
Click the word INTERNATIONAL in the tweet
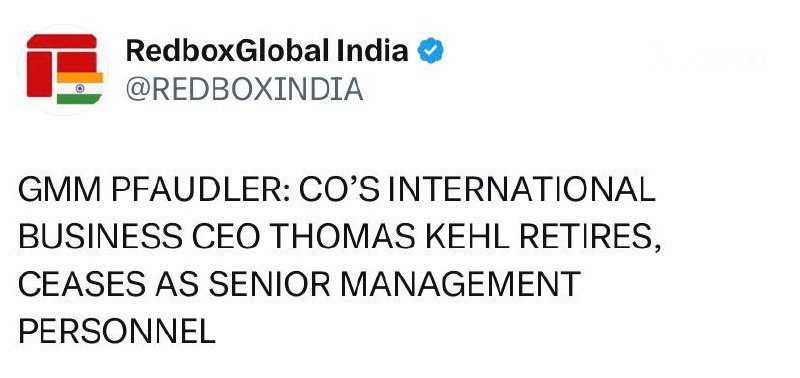click(x=521, y=190)
